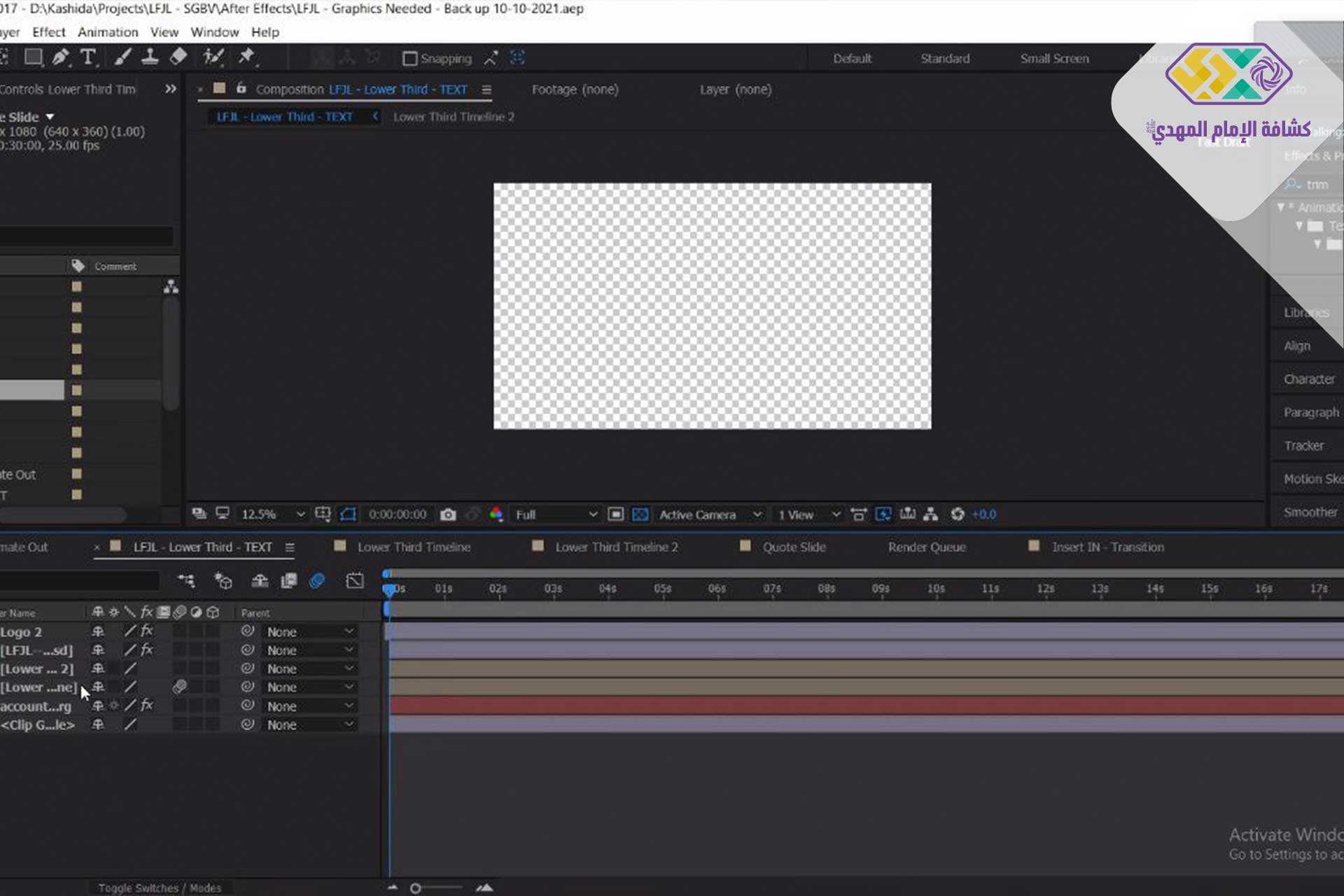Screen dimensions: 1344x896
Task: Toggle effects switch on Logo 2 layer
Action: pyautogui.click(x=146, y=631)
